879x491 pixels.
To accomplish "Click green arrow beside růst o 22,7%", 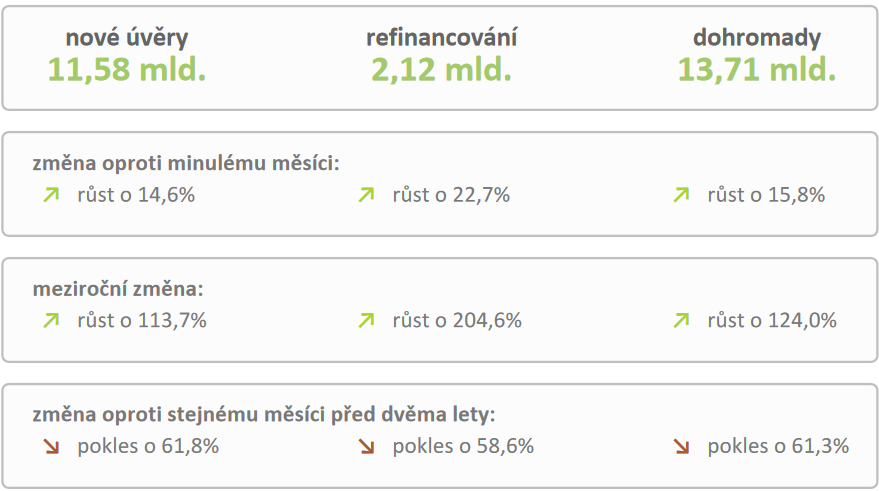I will [366, 195].
